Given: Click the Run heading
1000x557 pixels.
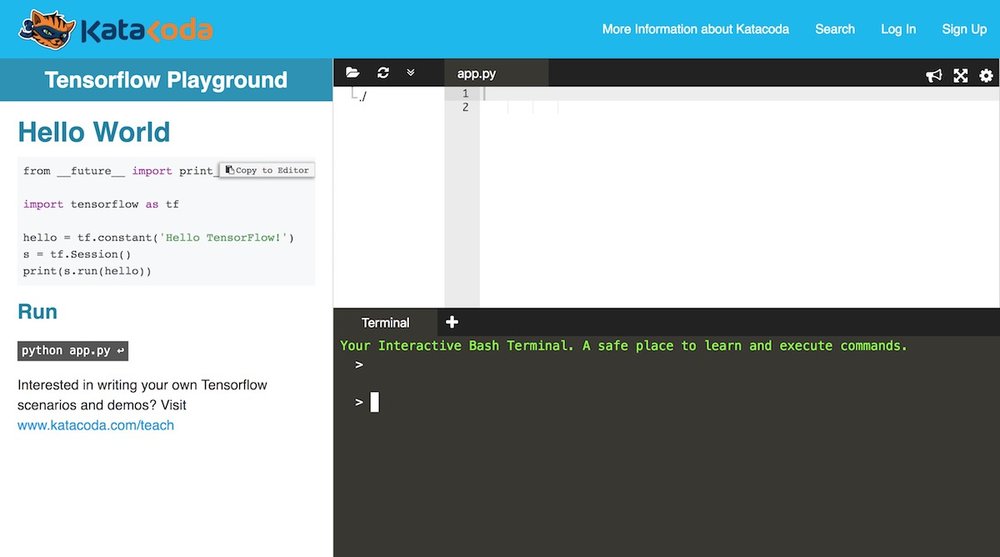Looking at the screenshot, I should pyautogui.click(x=38, y=312).
